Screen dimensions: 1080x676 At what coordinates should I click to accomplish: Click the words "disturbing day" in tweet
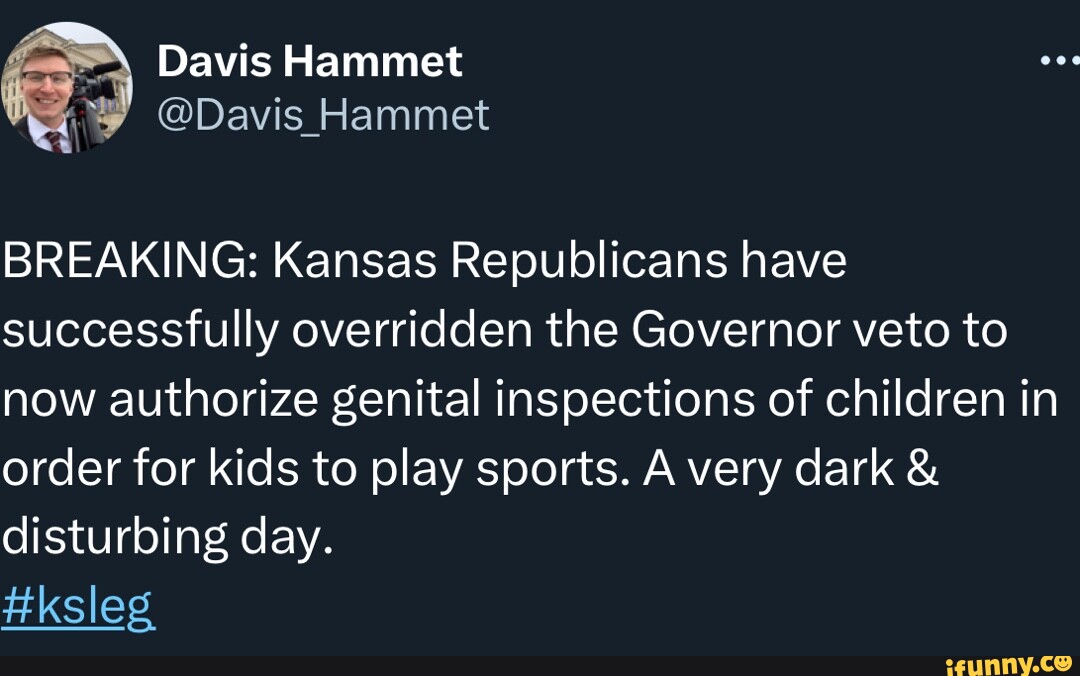click(x=164, y=538)
